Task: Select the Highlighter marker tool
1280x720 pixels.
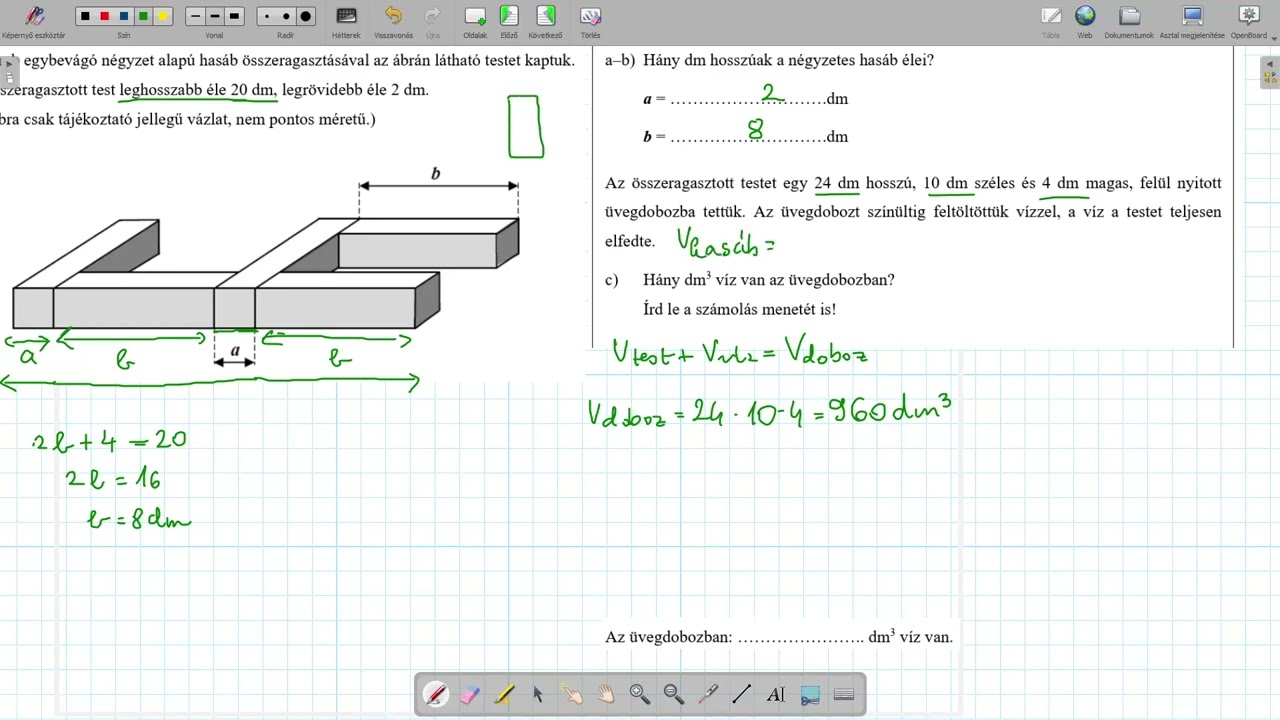Action: point(504,694)
